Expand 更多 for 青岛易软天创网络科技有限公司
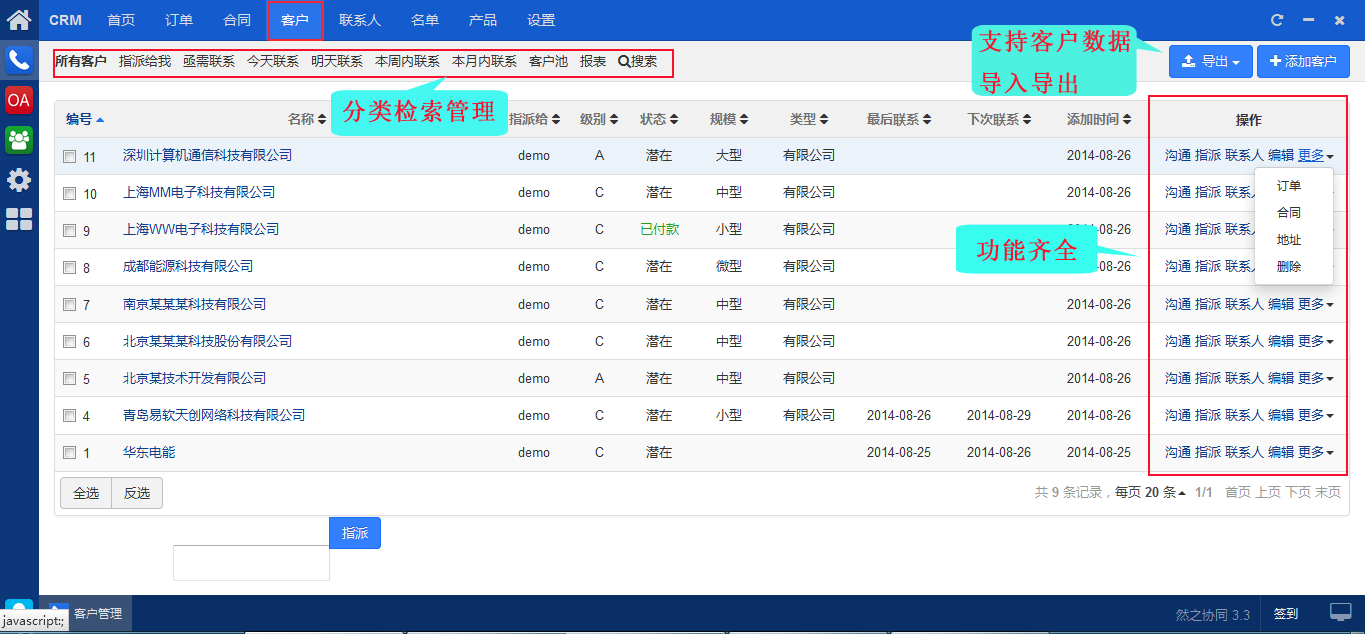The width and height of the screenshot is (1365, 634). [x=1315, y=415]
